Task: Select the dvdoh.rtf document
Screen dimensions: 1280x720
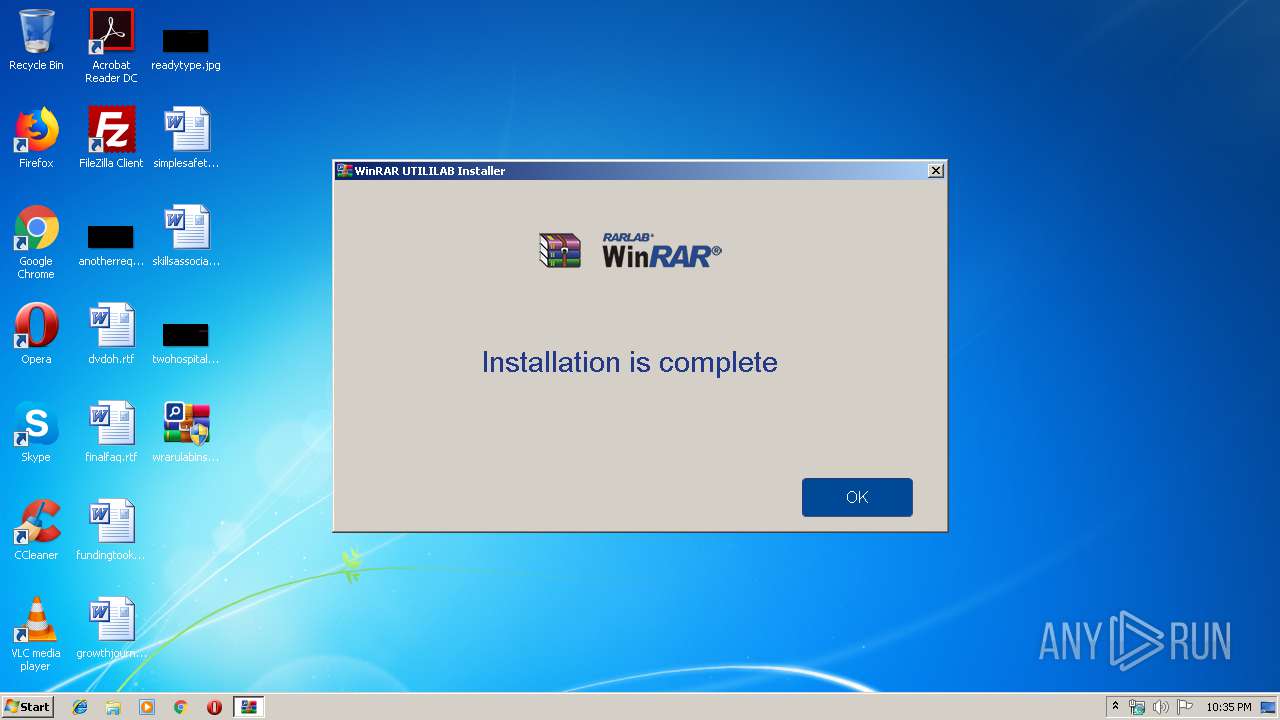Action: click(111, 334)
